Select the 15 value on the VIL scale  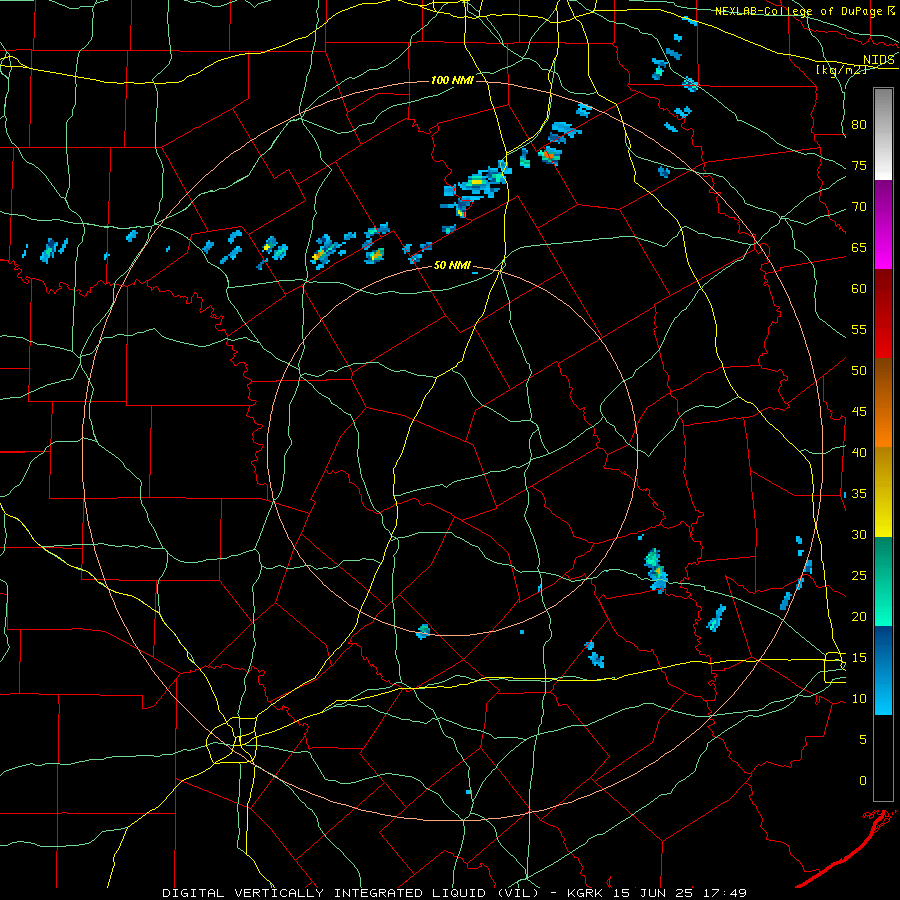click(x=859, y=658)
